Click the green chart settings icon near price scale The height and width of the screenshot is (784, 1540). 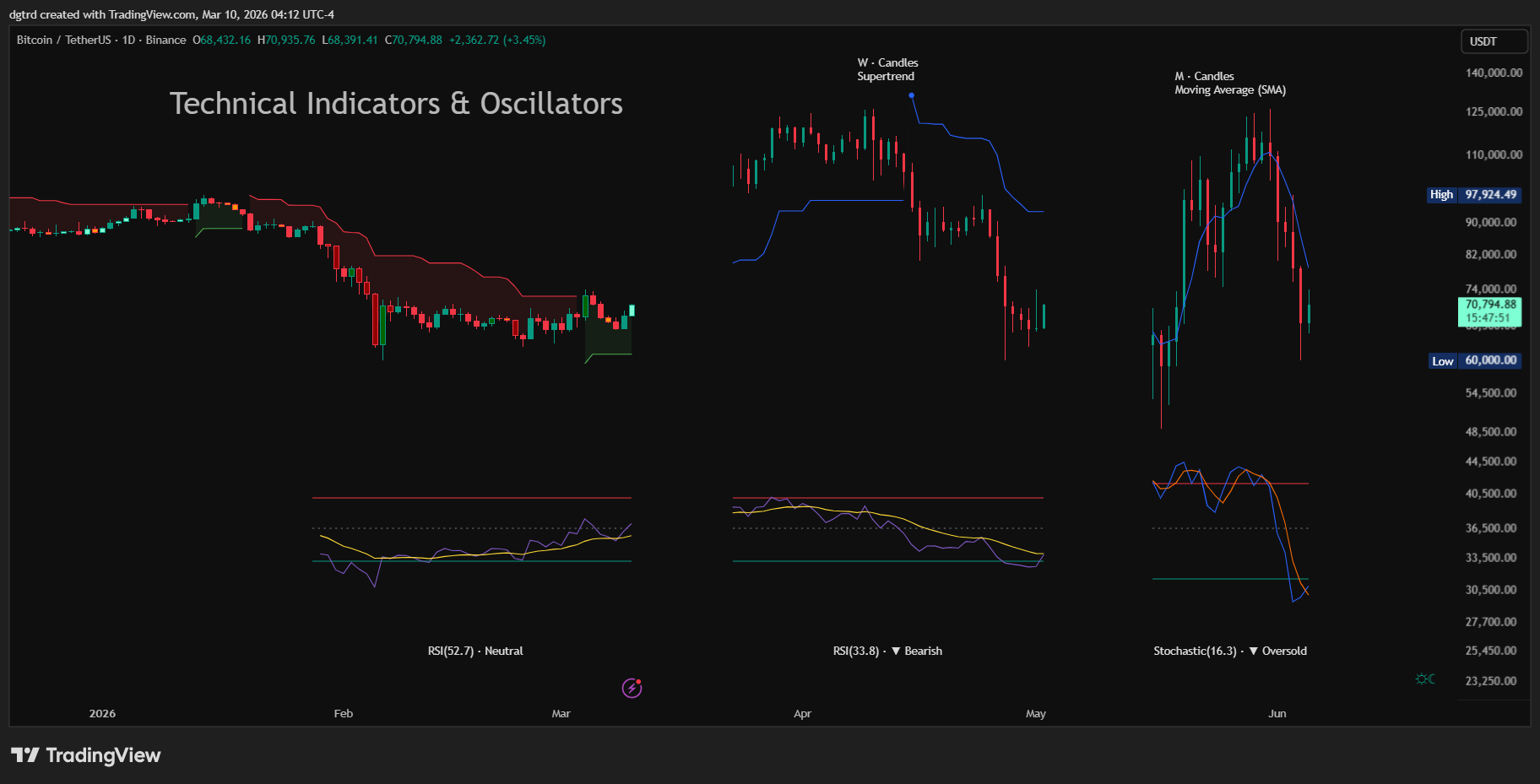[x=1425, y=679]
